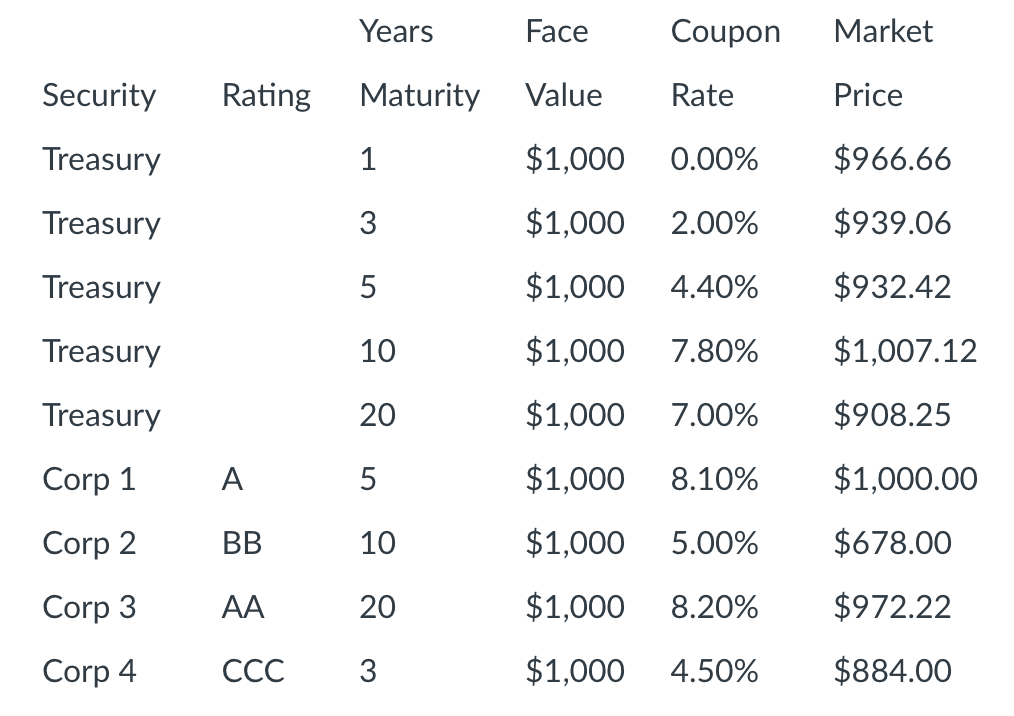
Task: Select the 7.80% coupon rate cell
Action: tap(714, 351)
